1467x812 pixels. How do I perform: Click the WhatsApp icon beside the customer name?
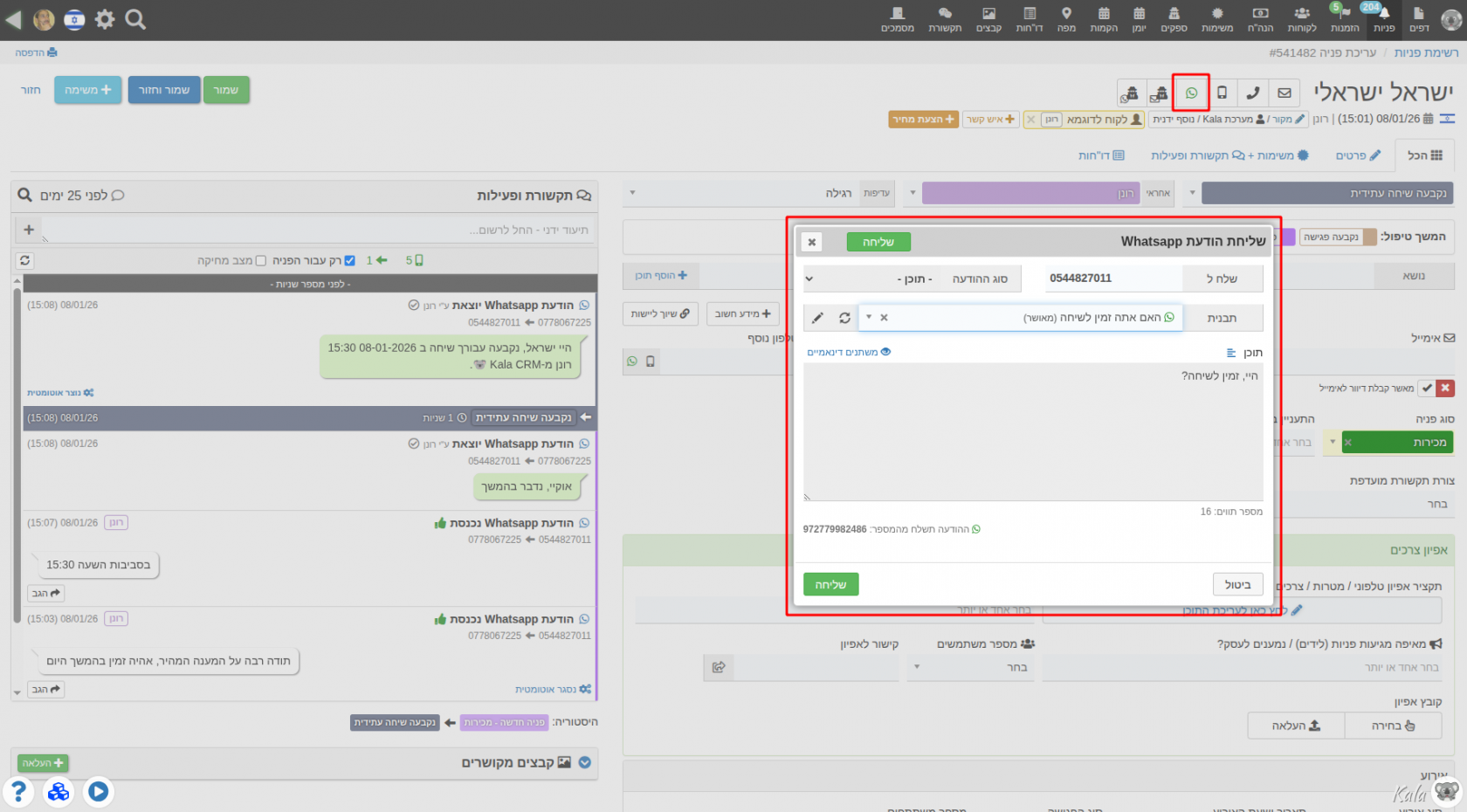(1191, 93)
